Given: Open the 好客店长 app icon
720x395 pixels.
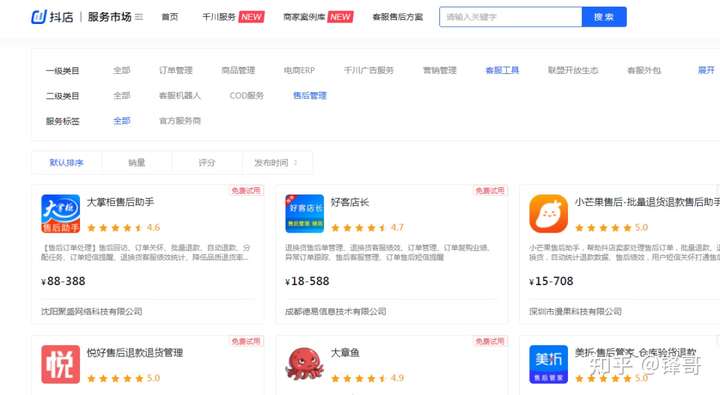Looking at the screenshot, I should 304,214.
